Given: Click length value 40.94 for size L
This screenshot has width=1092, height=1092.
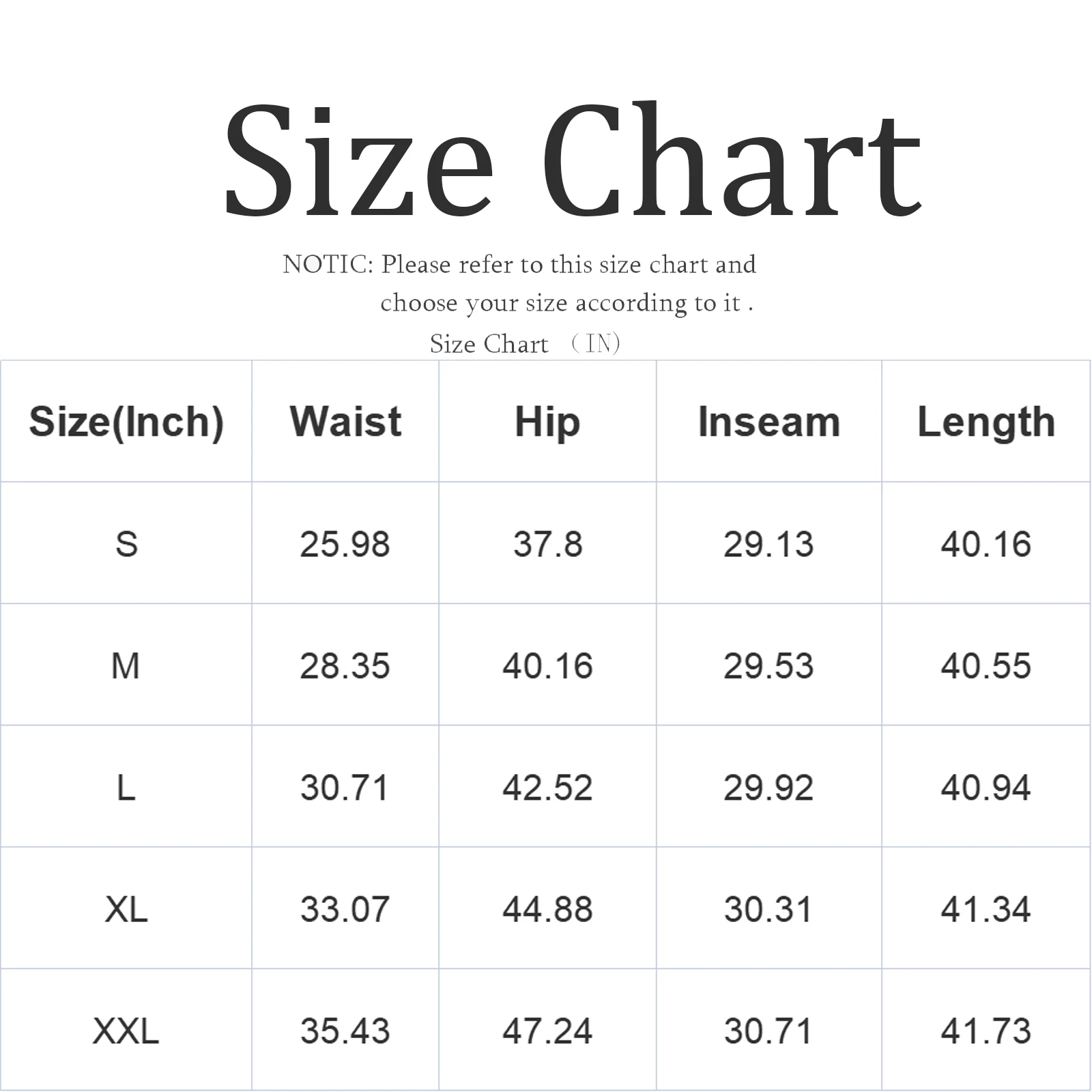Looking at the screenshot, I should point(986,788).
